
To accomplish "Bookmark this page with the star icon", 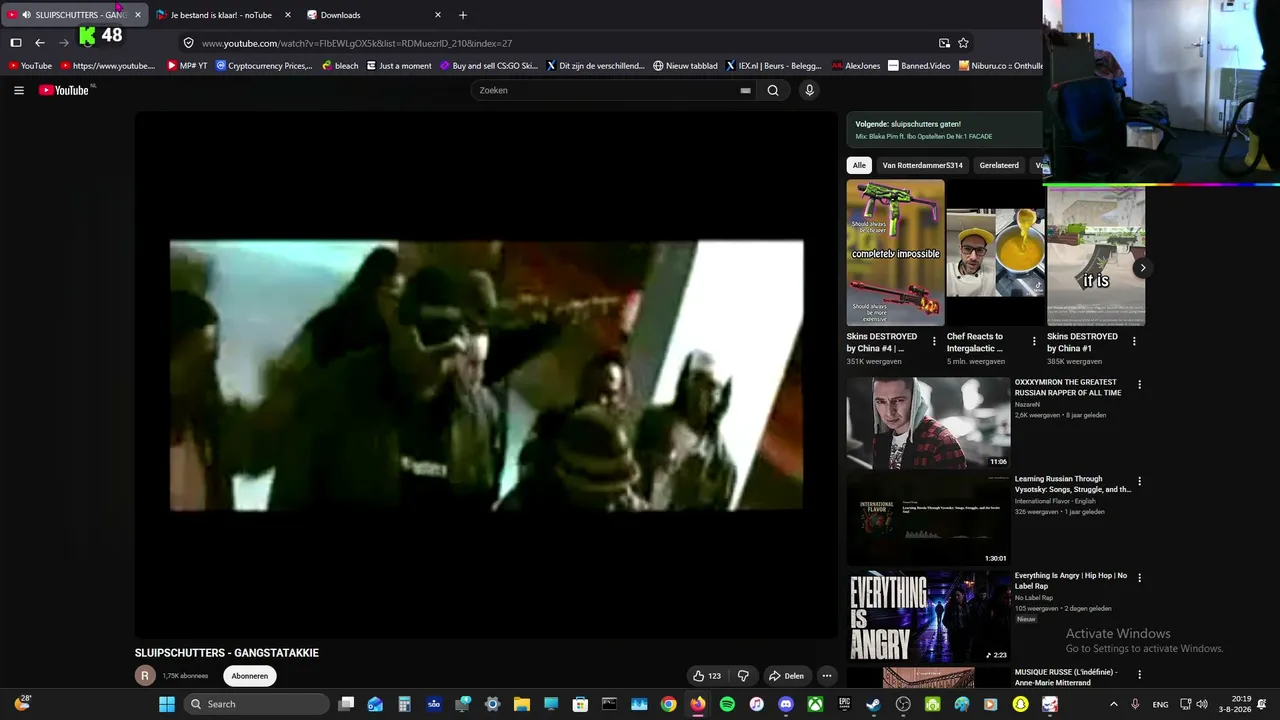I will pyautogui.click(x=963, y=43).
